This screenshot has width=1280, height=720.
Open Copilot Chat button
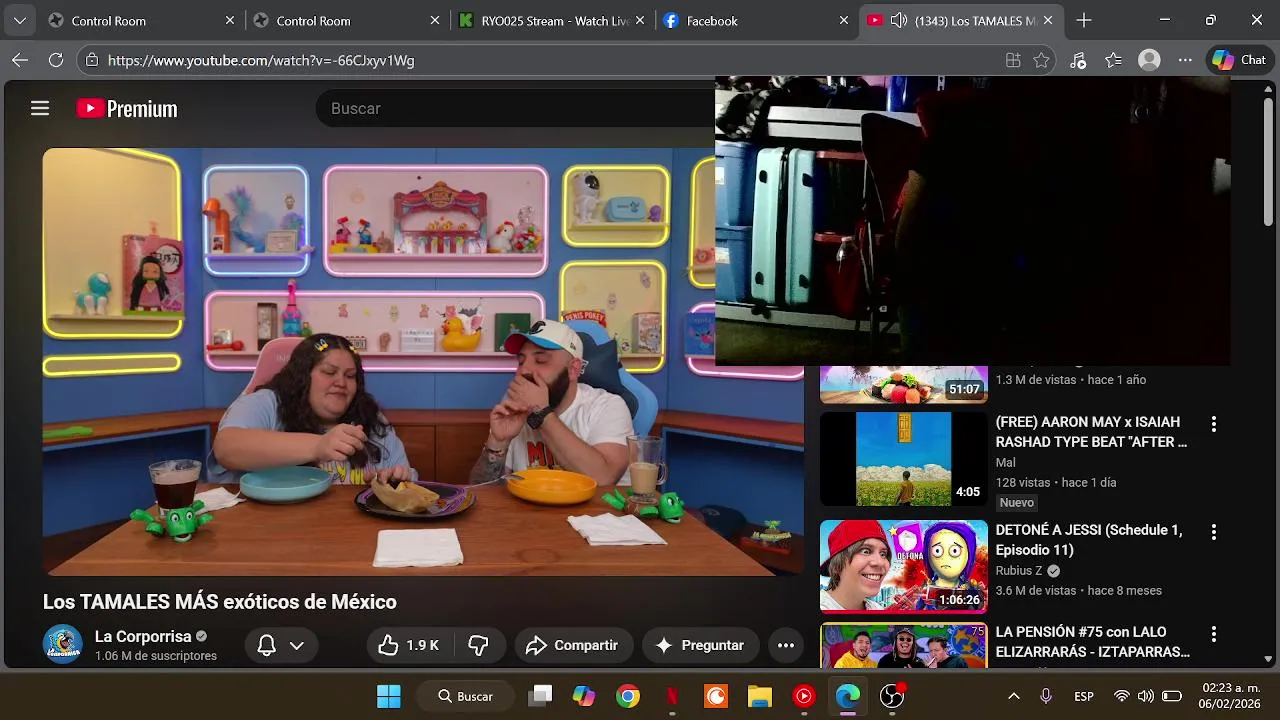tap(1239, 60)
